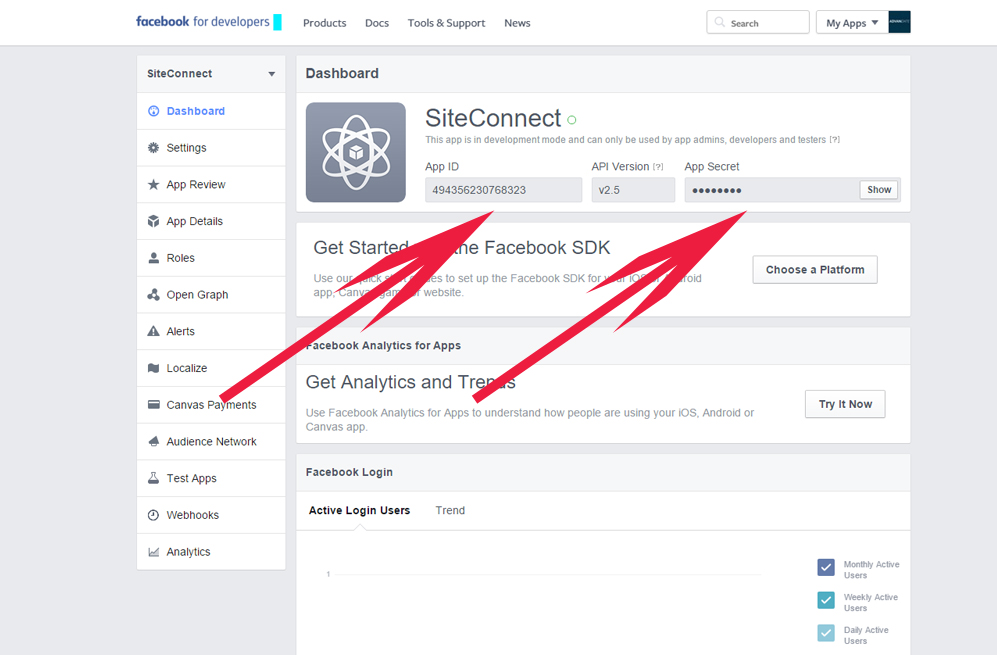Click the search magnifier icon

[x=719, y=22]
